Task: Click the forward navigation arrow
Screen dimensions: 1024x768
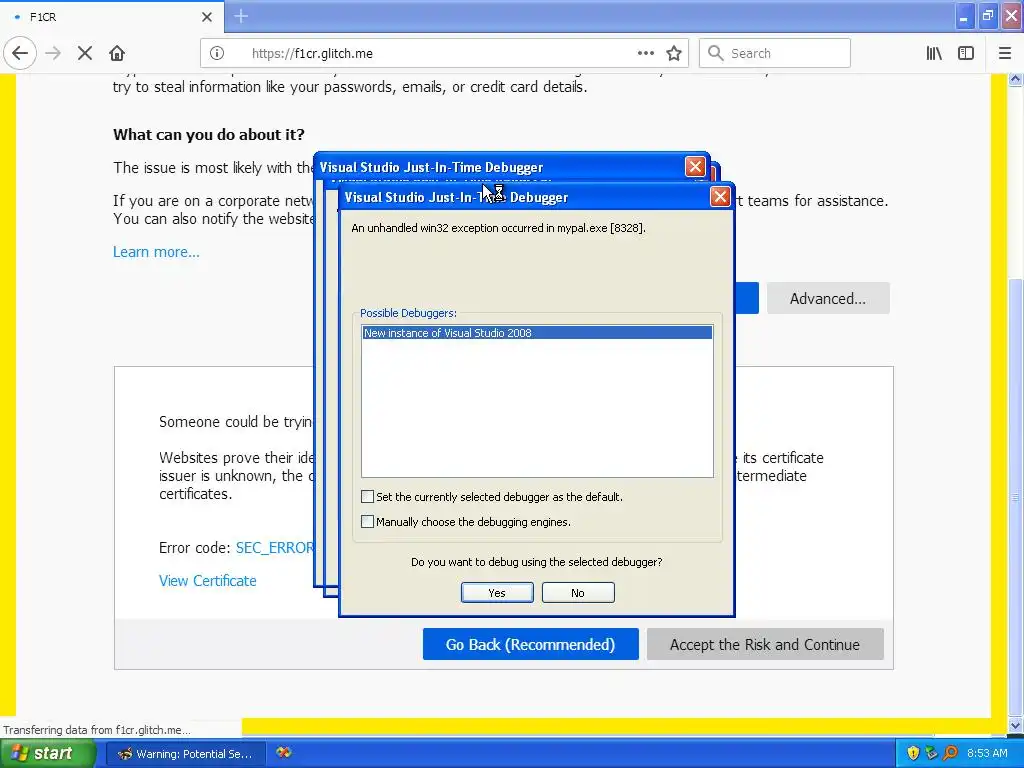Action: coord(53,54)
